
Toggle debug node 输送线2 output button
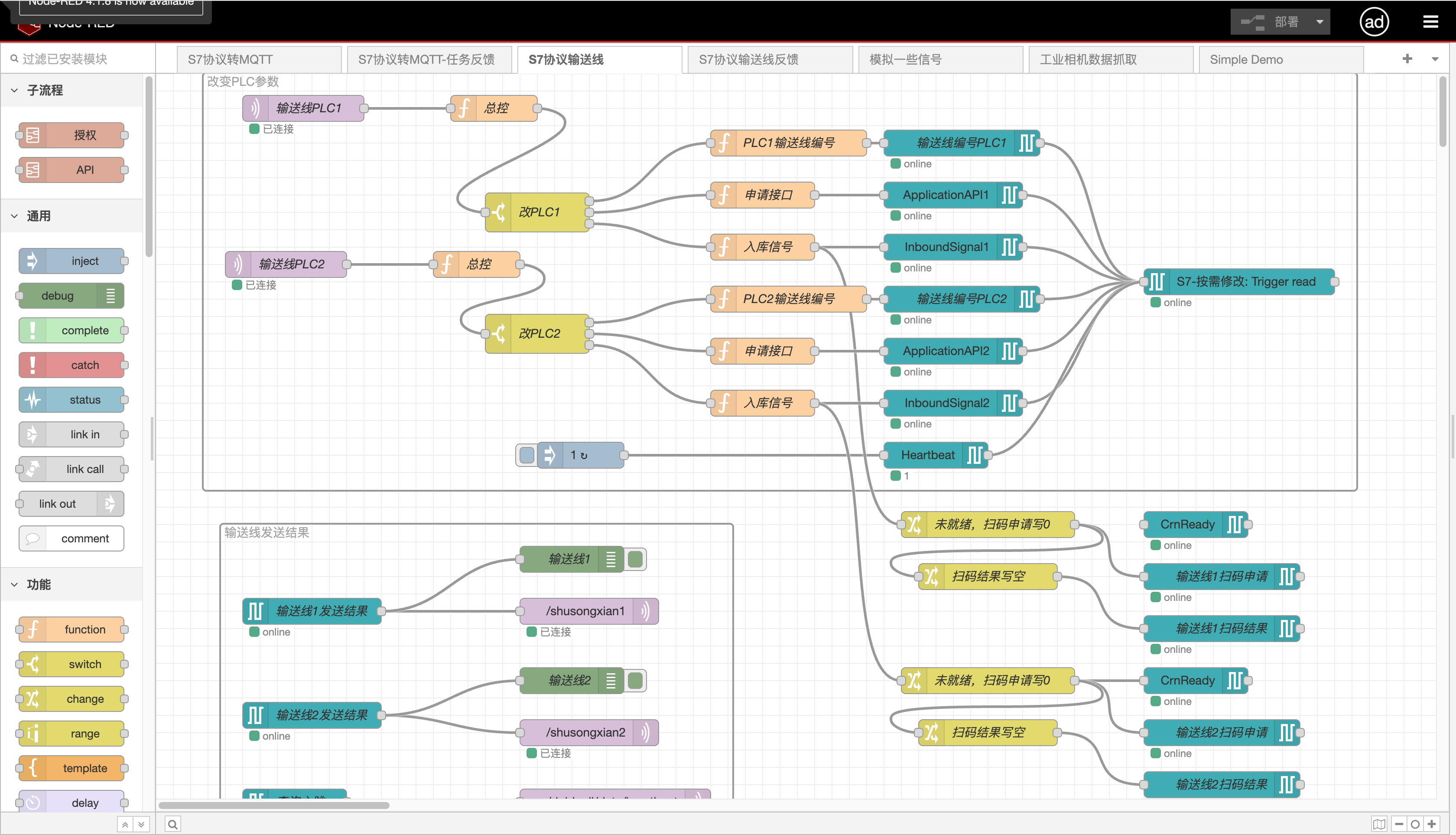pos(635,681)
